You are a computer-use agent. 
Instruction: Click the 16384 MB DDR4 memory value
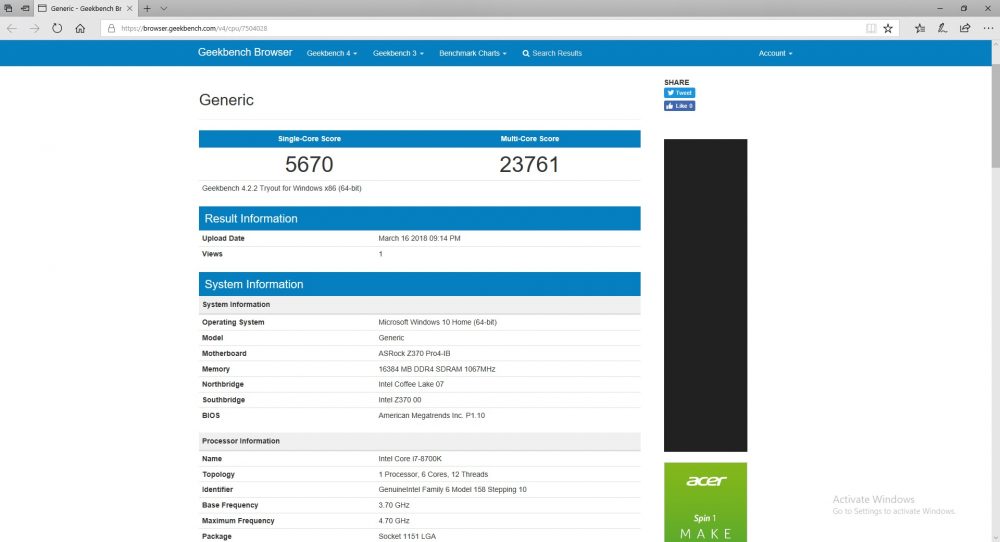436,369
